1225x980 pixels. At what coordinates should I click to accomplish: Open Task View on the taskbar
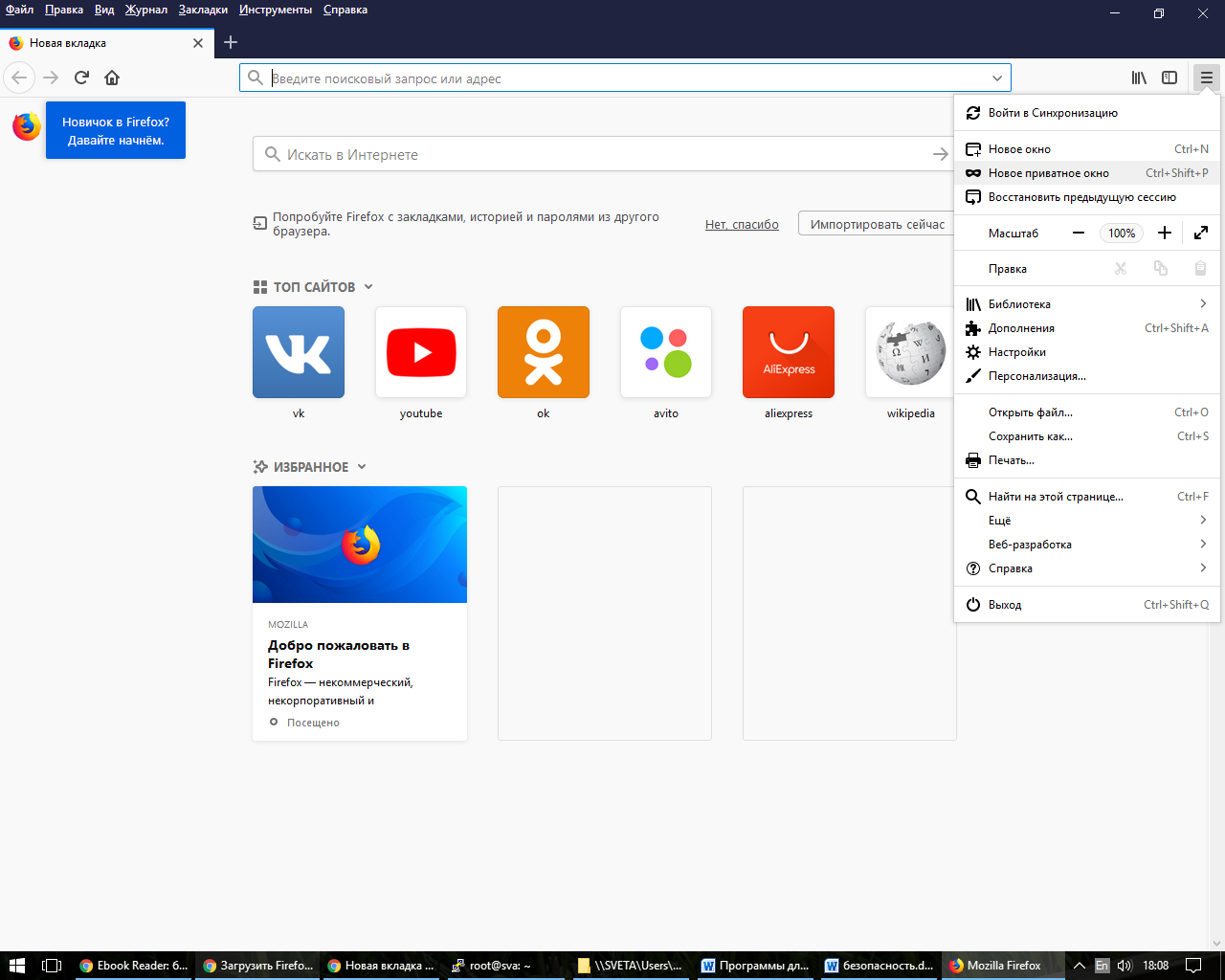(x=53, y=966)
